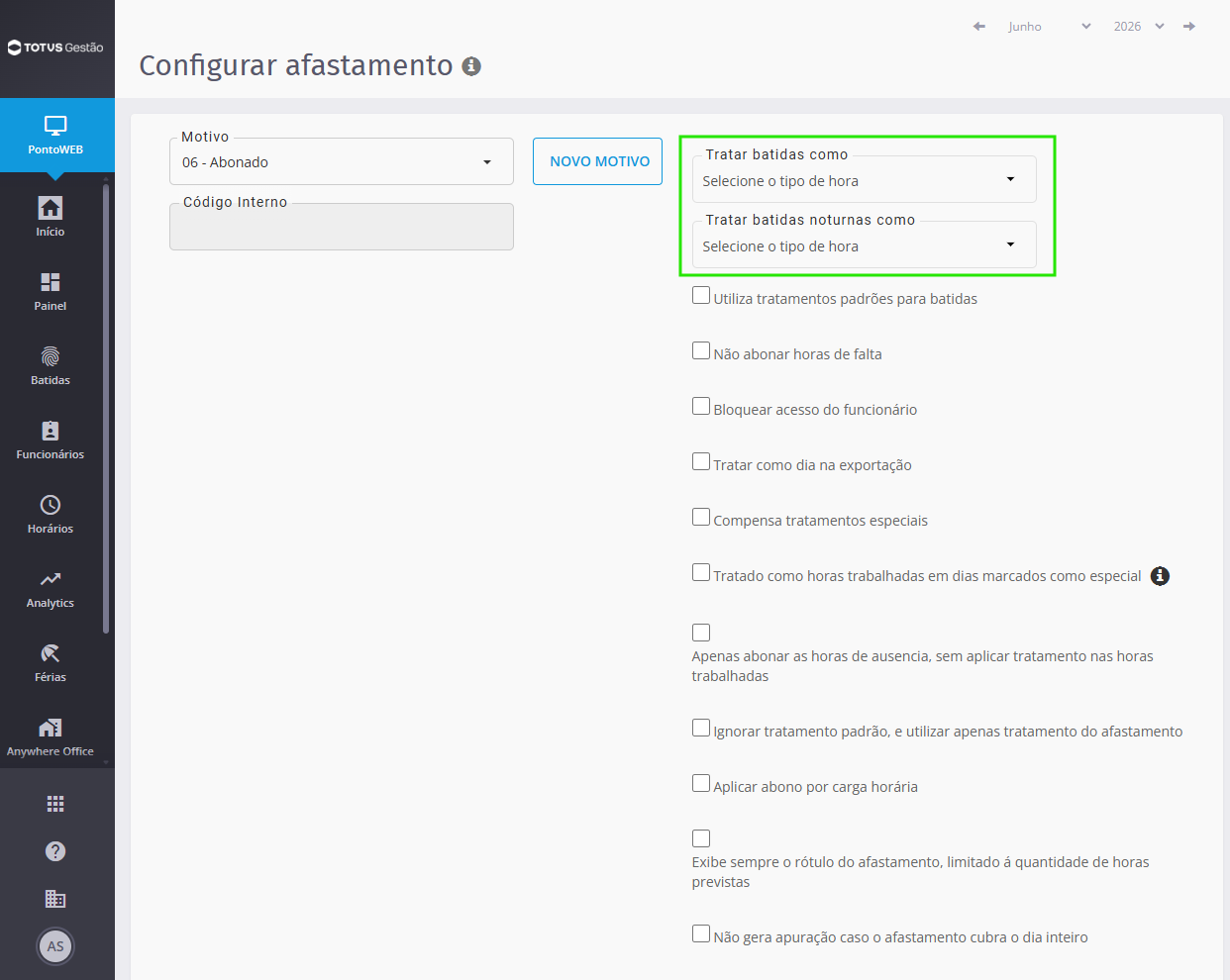Open Tratar batidas como dropdown
The image size is (1230, 980).
(x=865, y=180)
